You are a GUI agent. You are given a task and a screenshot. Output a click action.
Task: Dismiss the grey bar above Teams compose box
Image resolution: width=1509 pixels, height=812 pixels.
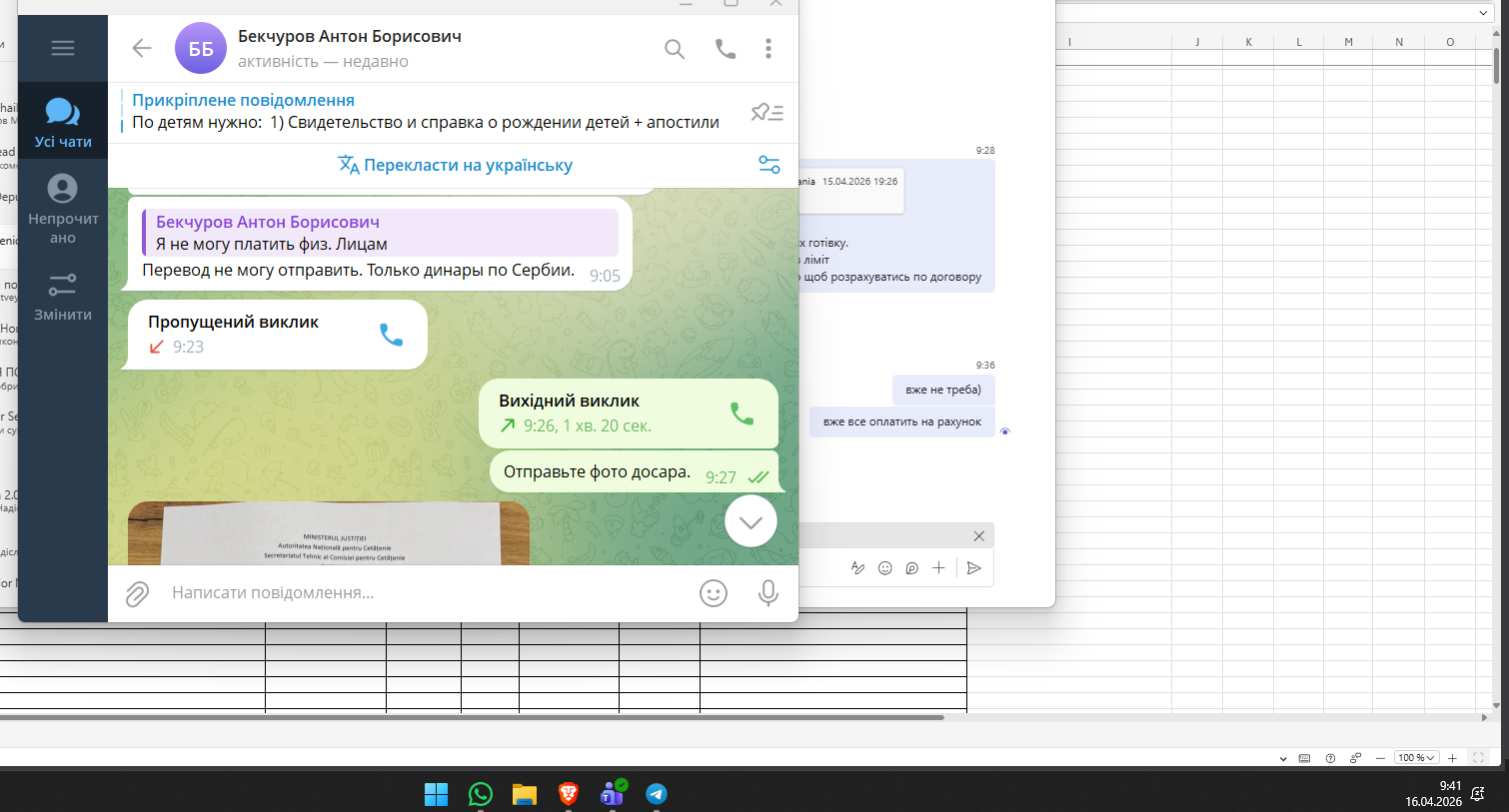pos(979,536)
